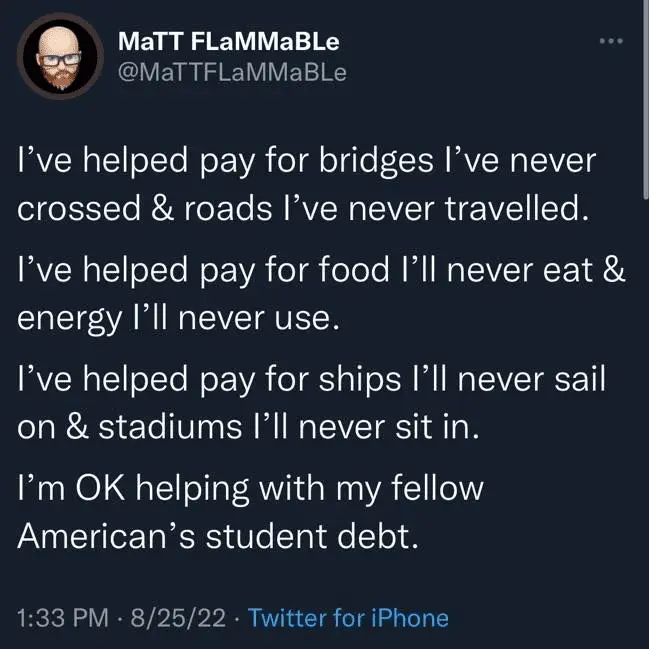Click the @MaTTFLaMMaBLe handle
Screen dimensions: 649x649
pos(232,75)
